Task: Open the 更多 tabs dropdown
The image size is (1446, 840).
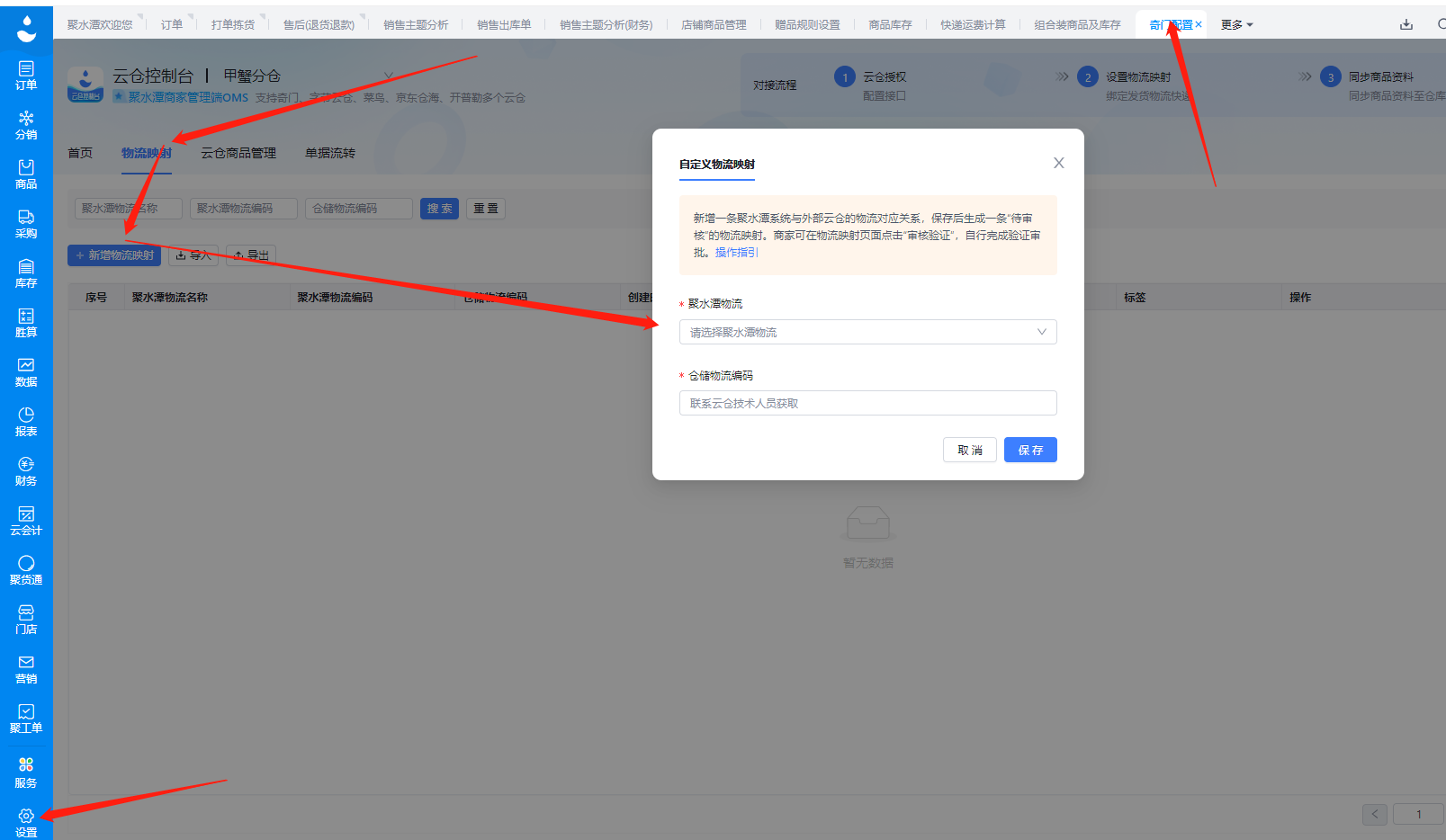Action: pyautogui.click(x=1237, y=25)
